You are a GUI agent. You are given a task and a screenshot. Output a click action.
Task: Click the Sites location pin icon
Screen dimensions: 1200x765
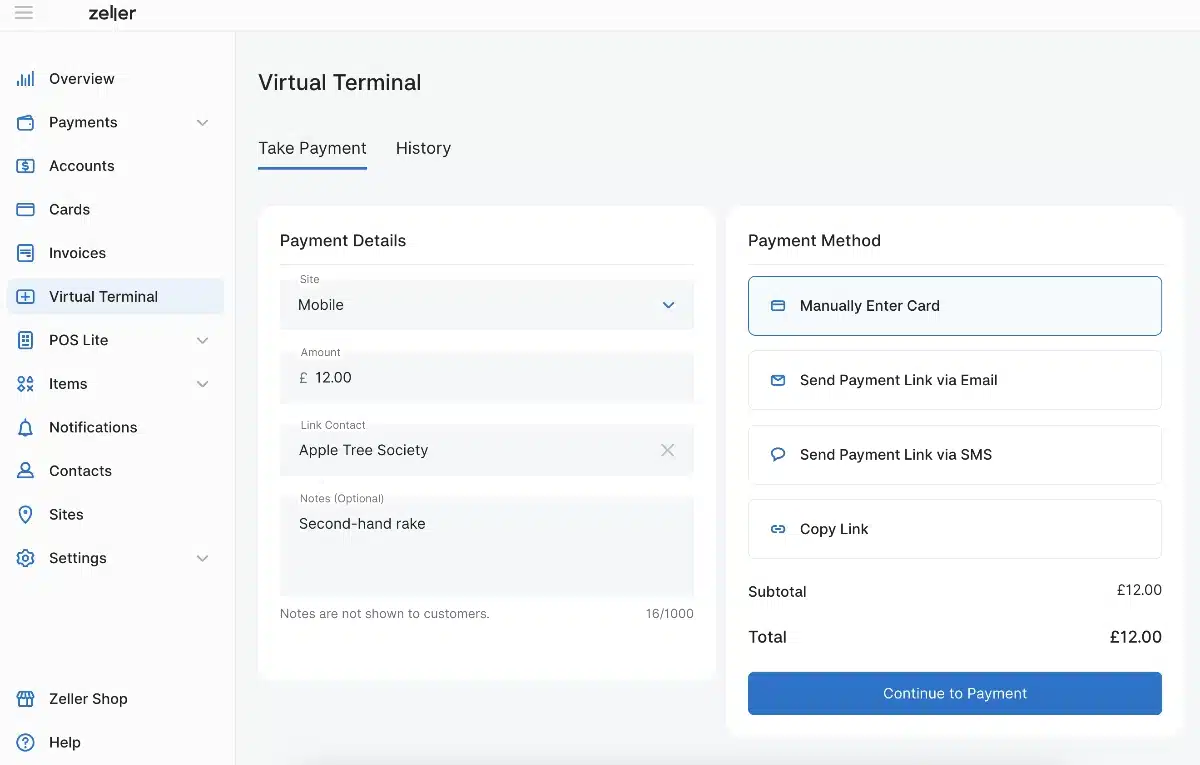click(26, 514)
